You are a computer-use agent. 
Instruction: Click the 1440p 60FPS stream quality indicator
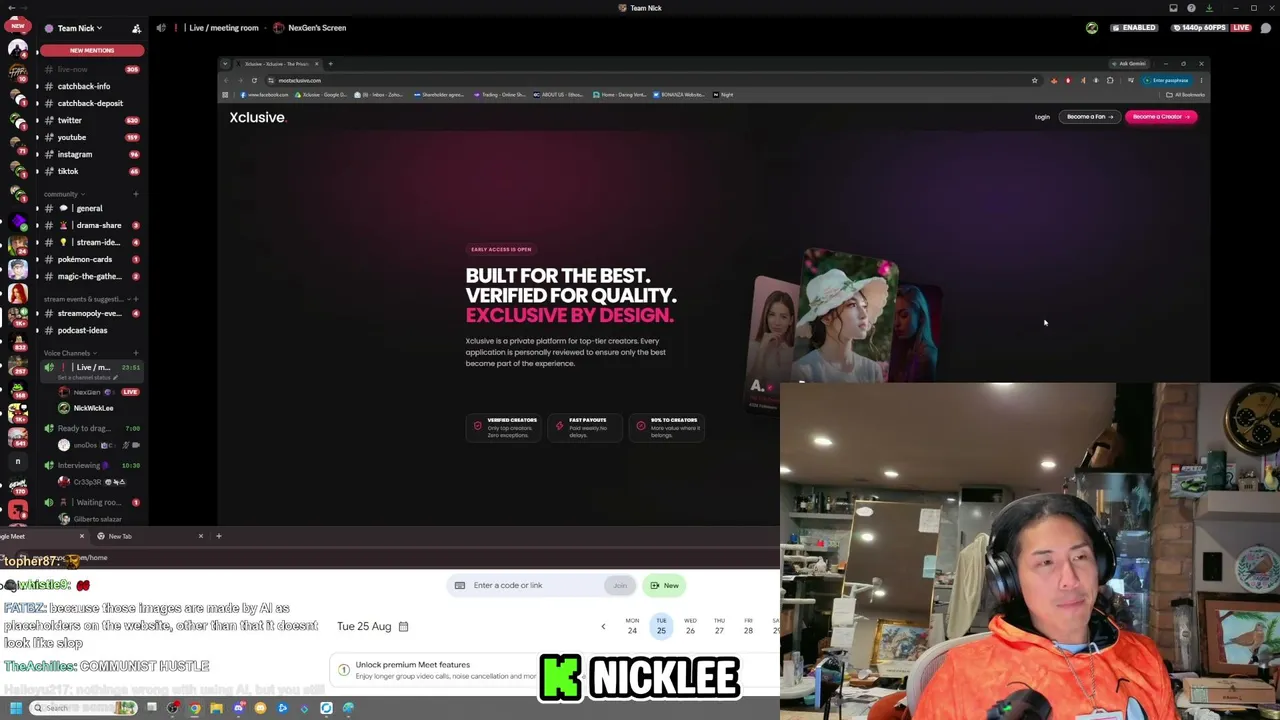[x=1200, y=28]
